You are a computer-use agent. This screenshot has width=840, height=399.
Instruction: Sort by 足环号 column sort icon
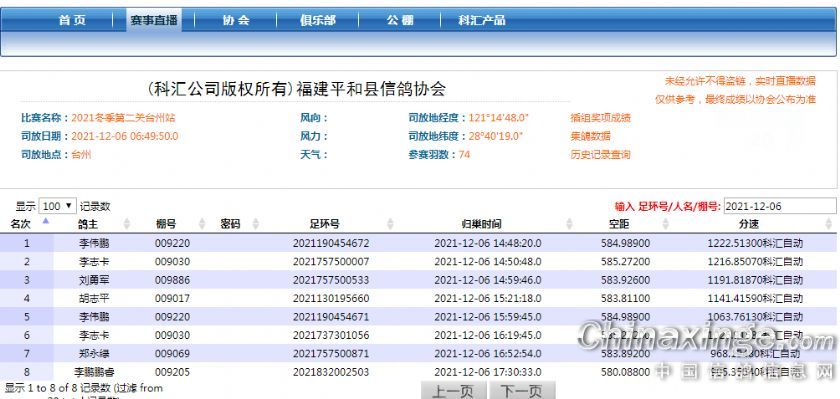click(390, 224)
